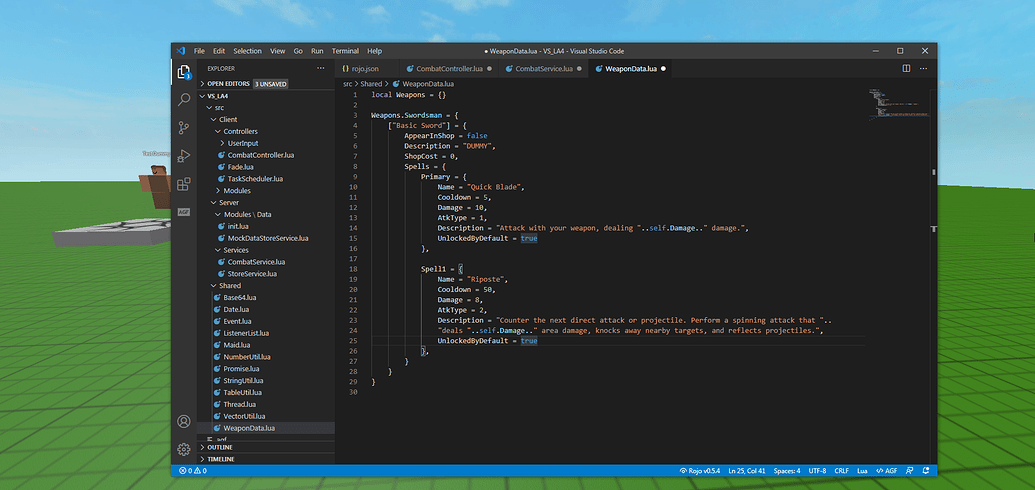Open the Go menu
Image resolution: width=1035 pixels, height=490 pixels.
click(298, 51)
